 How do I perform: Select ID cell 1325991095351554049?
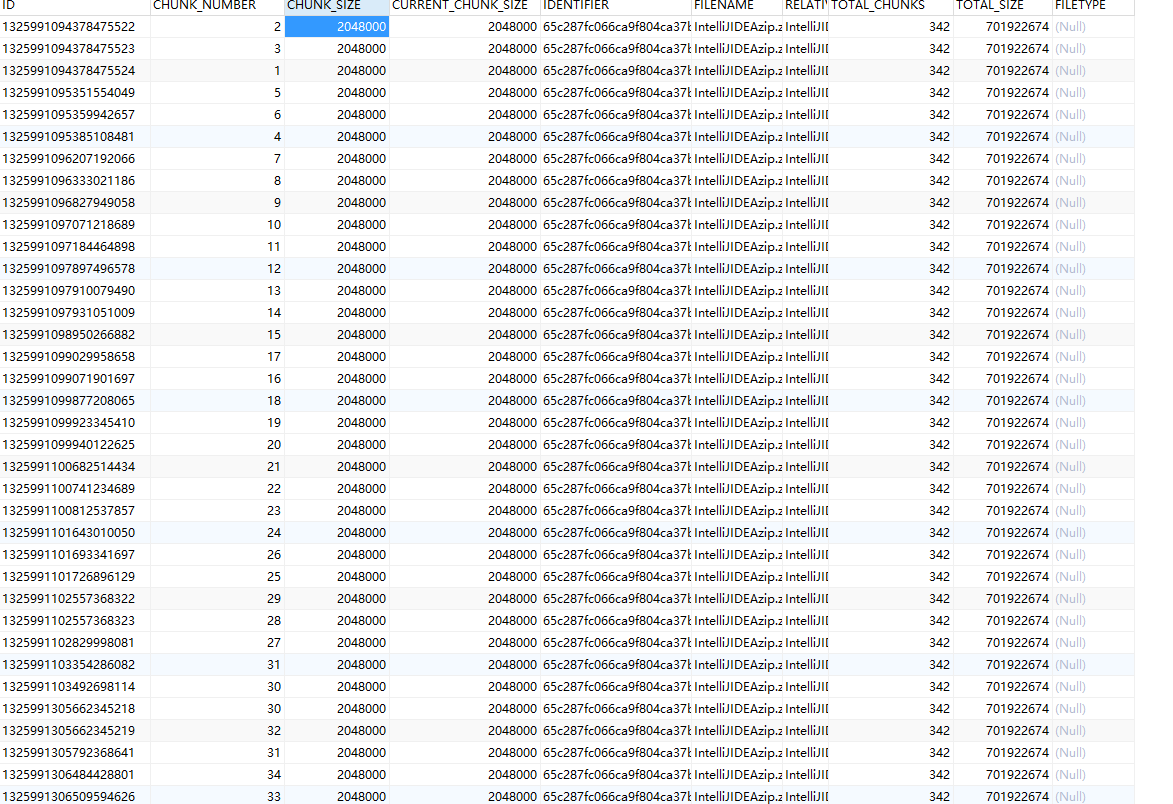point(75,93)
